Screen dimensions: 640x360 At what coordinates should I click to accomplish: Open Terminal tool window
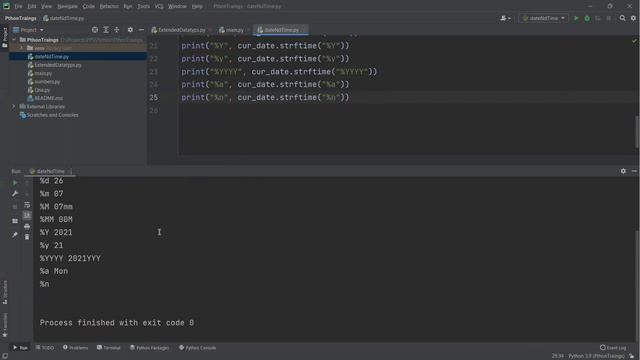pos(109,348)
